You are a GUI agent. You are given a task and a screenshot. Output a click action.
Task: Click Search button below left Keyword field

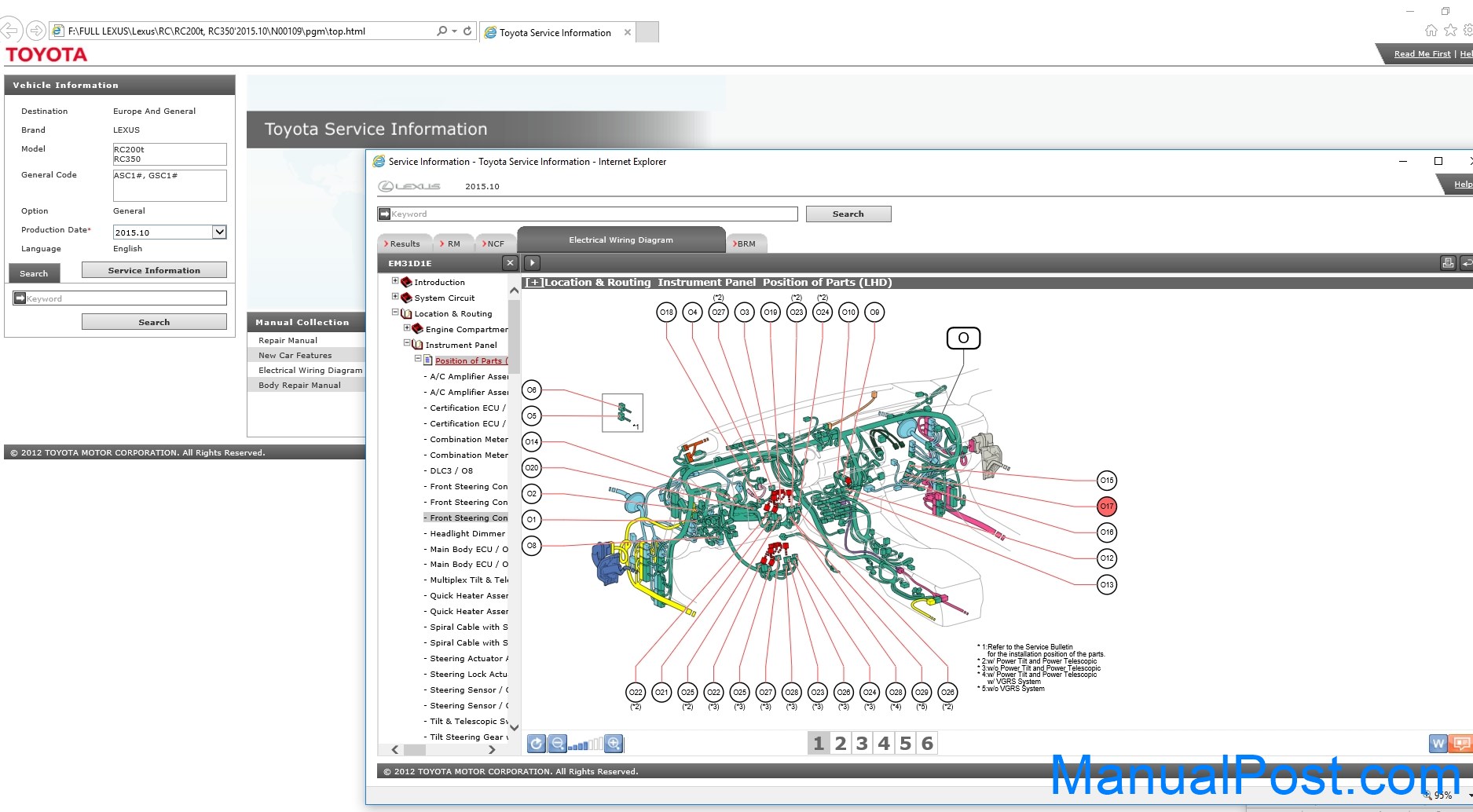154,322
